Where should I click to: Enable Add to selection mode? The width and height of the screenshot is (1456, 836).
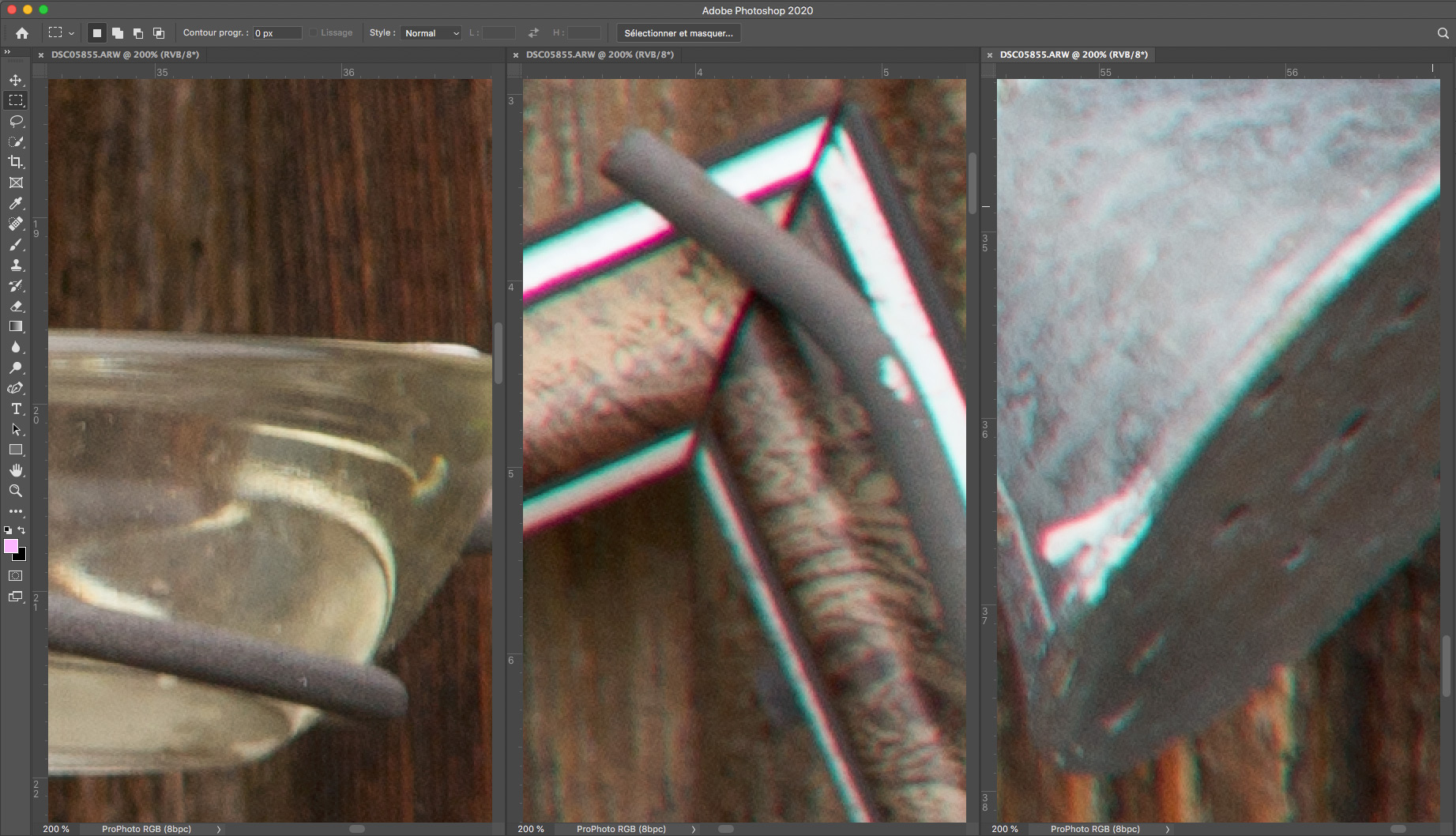[118, 33]
